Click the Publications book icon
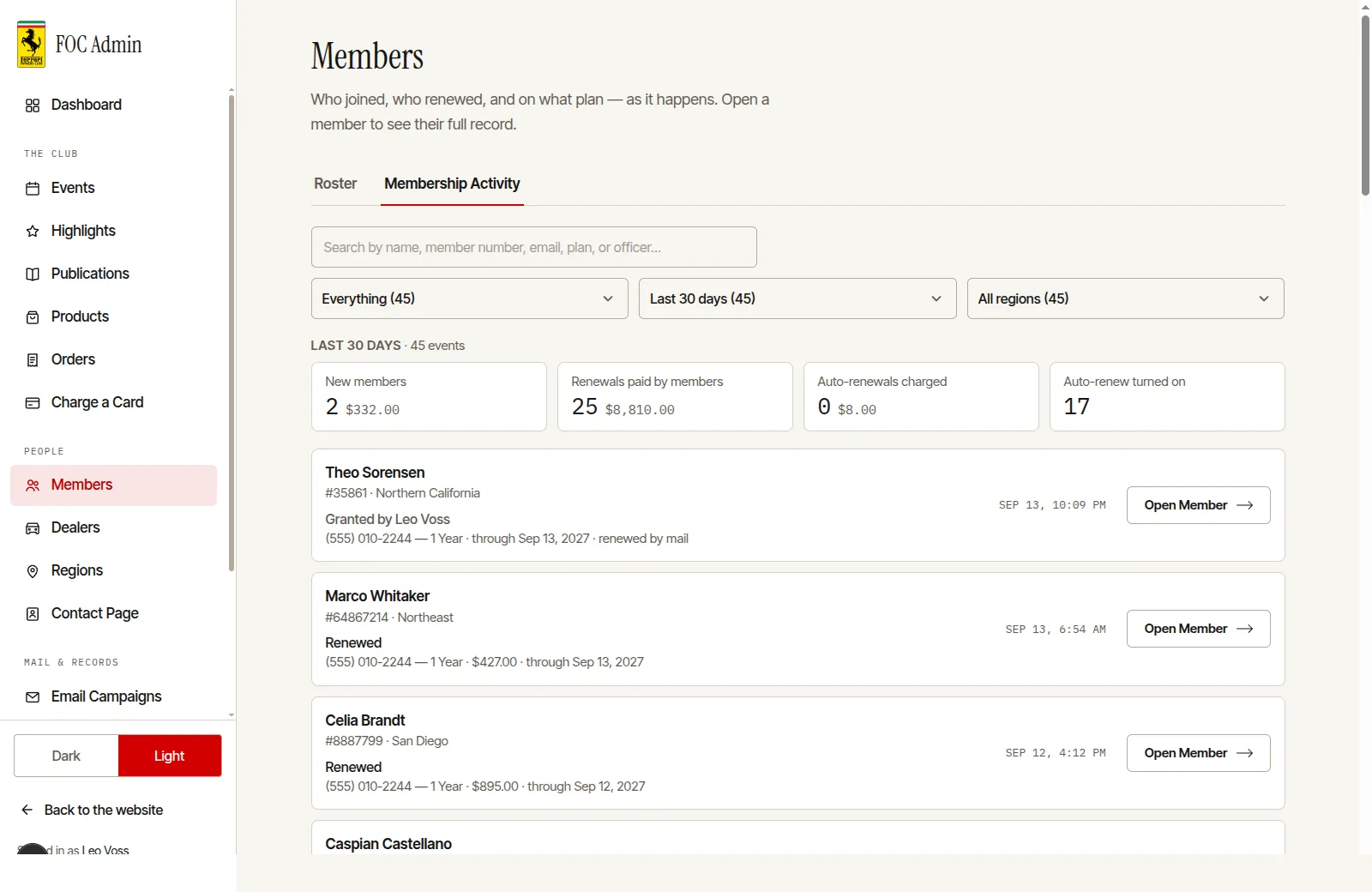This screenshot has width=1372, height=892. 33,274
